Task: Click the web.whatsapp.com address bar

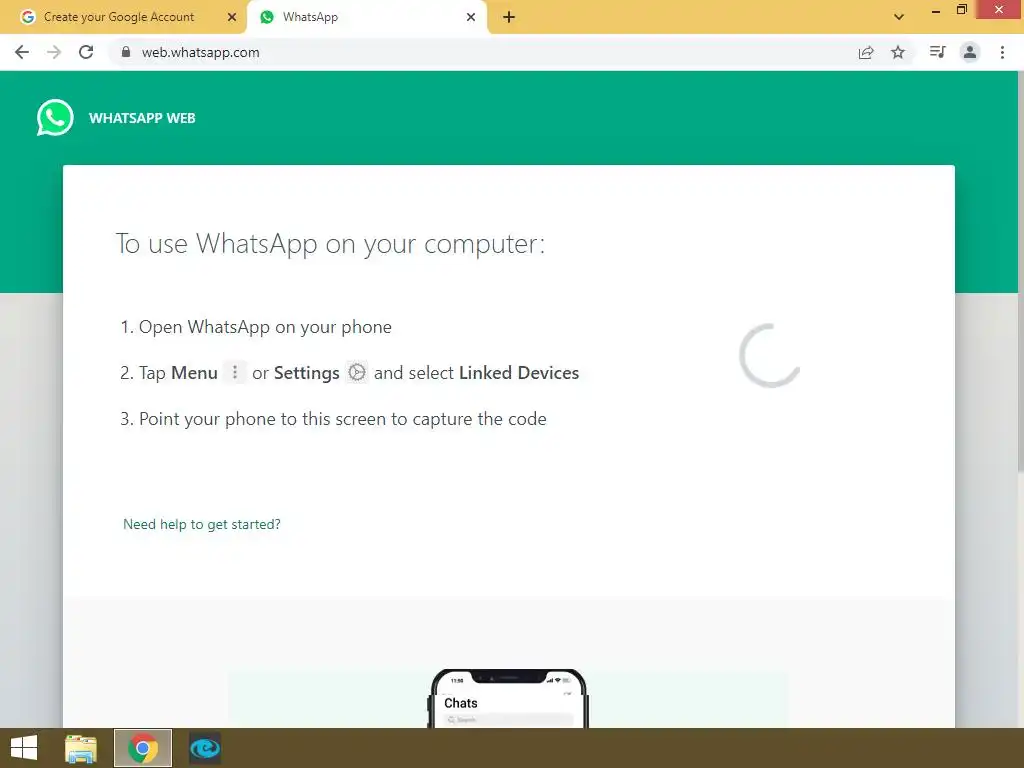Action: [483, 52]
